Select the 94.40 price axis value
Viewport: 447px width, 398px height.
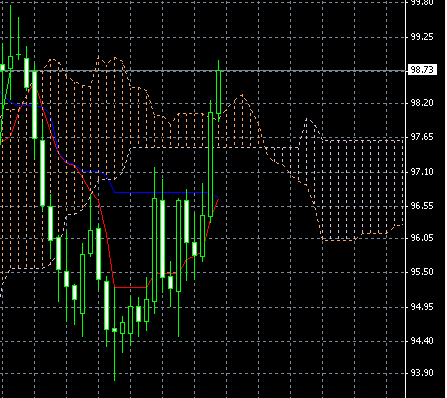[x=422, y=341]
